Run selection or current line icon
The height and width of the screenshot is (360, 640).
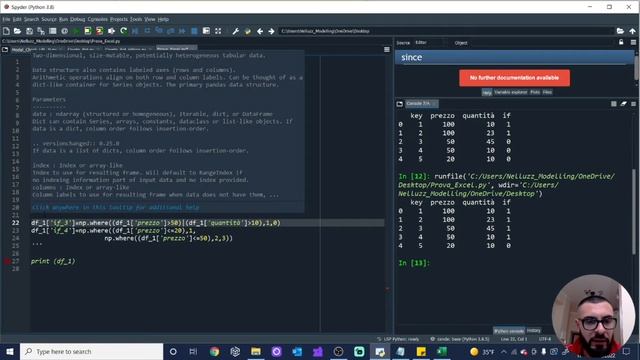coord(111,31)
